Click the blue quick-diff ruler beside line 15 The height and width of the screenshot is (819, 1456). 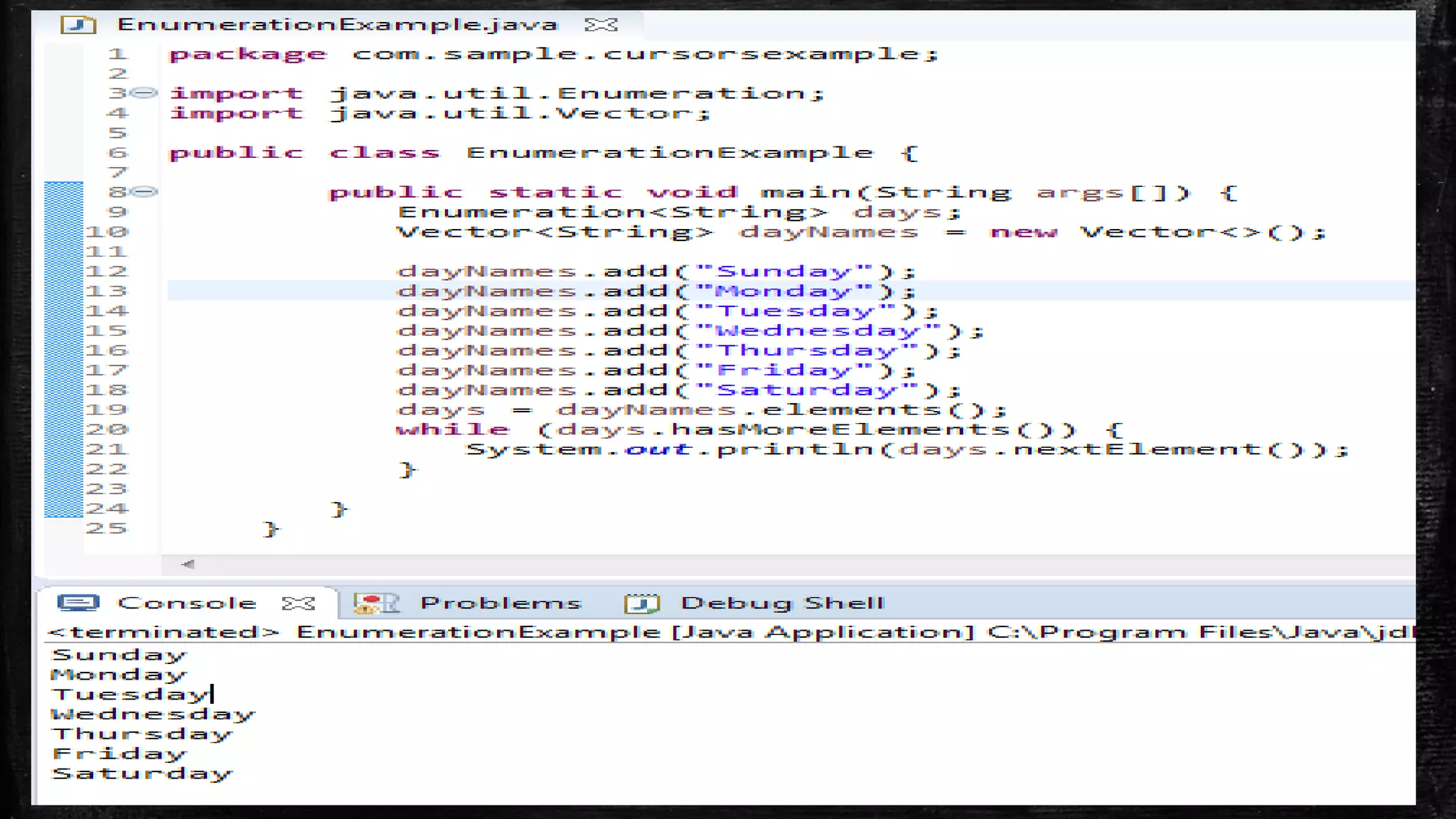63,331
